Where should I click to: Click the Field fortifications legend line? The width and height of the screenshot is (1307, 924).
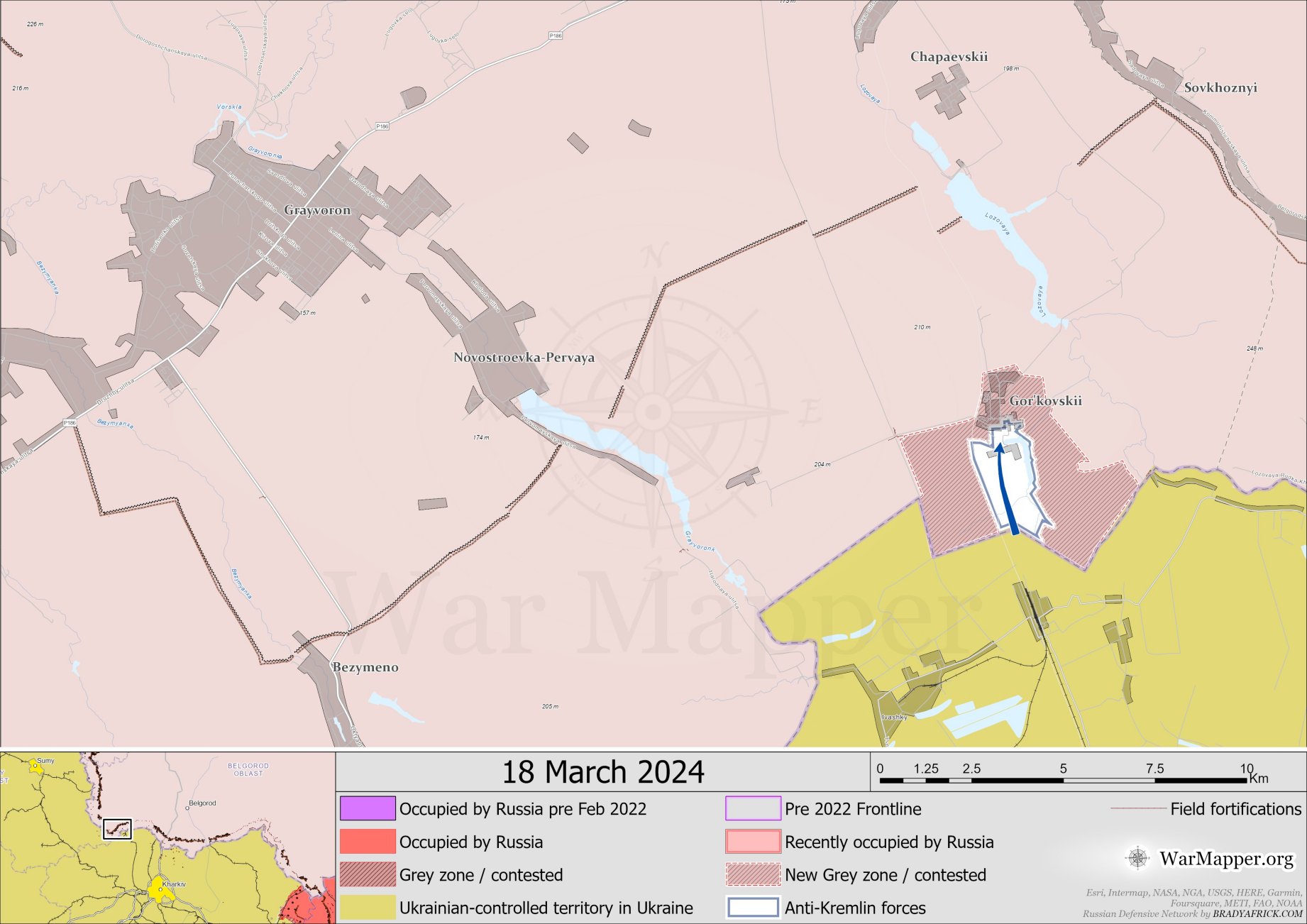click(1138, 808)
